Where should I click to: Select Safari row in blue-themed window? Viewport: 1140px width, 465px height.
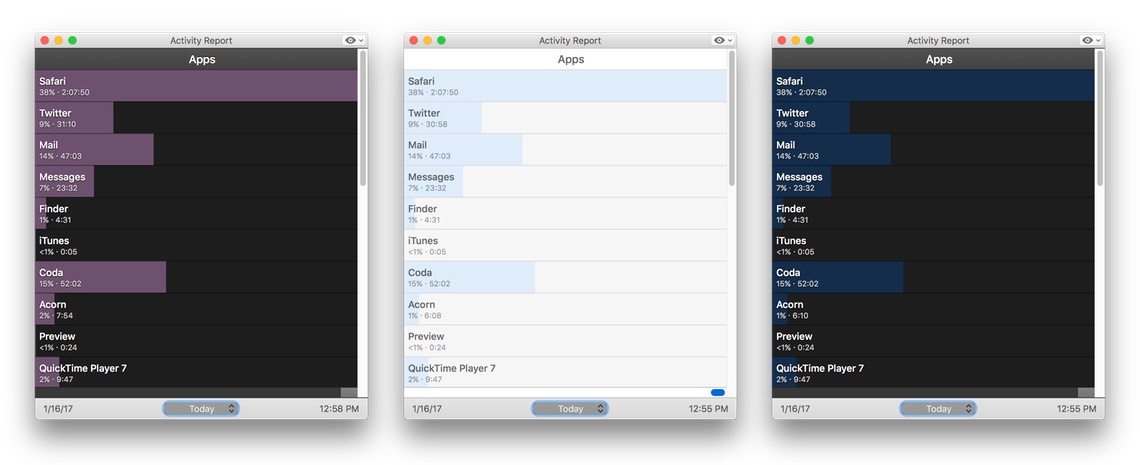coord(933,86)
